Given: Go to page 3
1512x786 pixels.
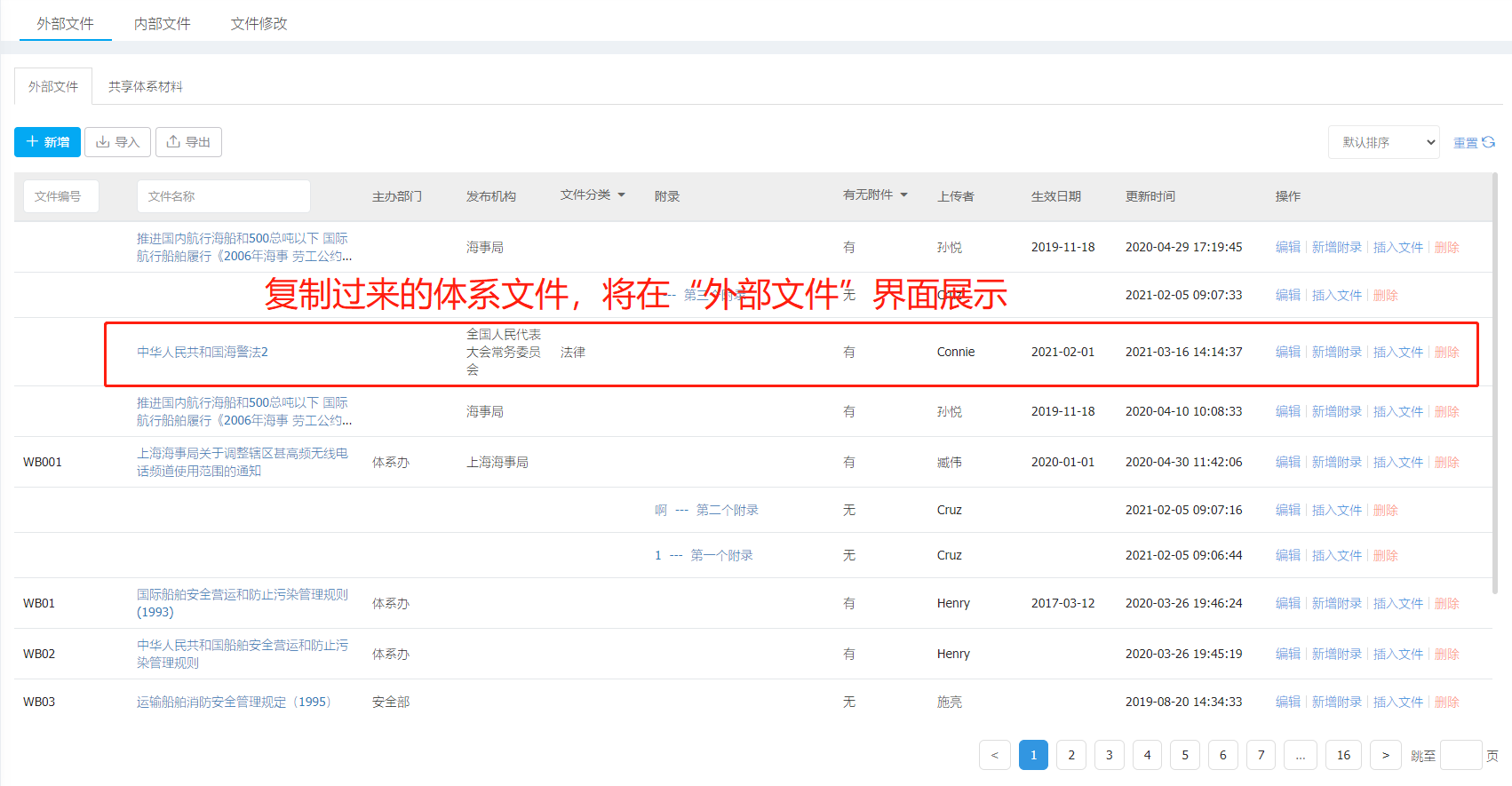Looking at the screenshot, I should (x=1109, y=755).
